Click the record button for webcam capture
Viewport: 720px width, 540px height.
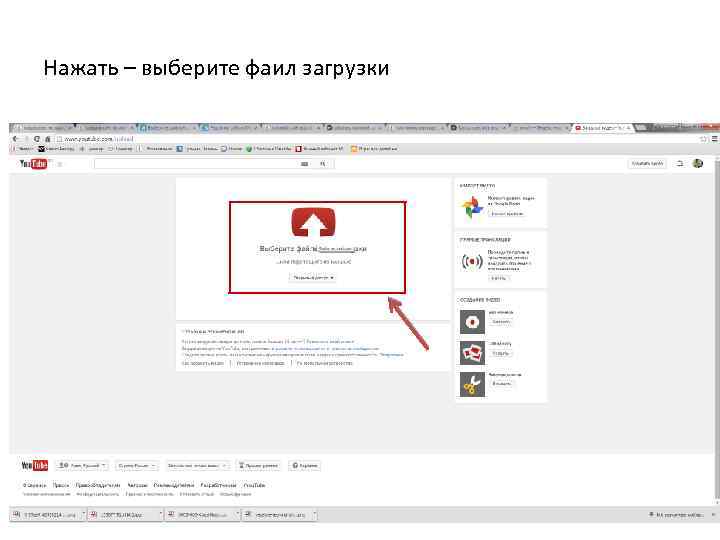(x=501, y=322)
